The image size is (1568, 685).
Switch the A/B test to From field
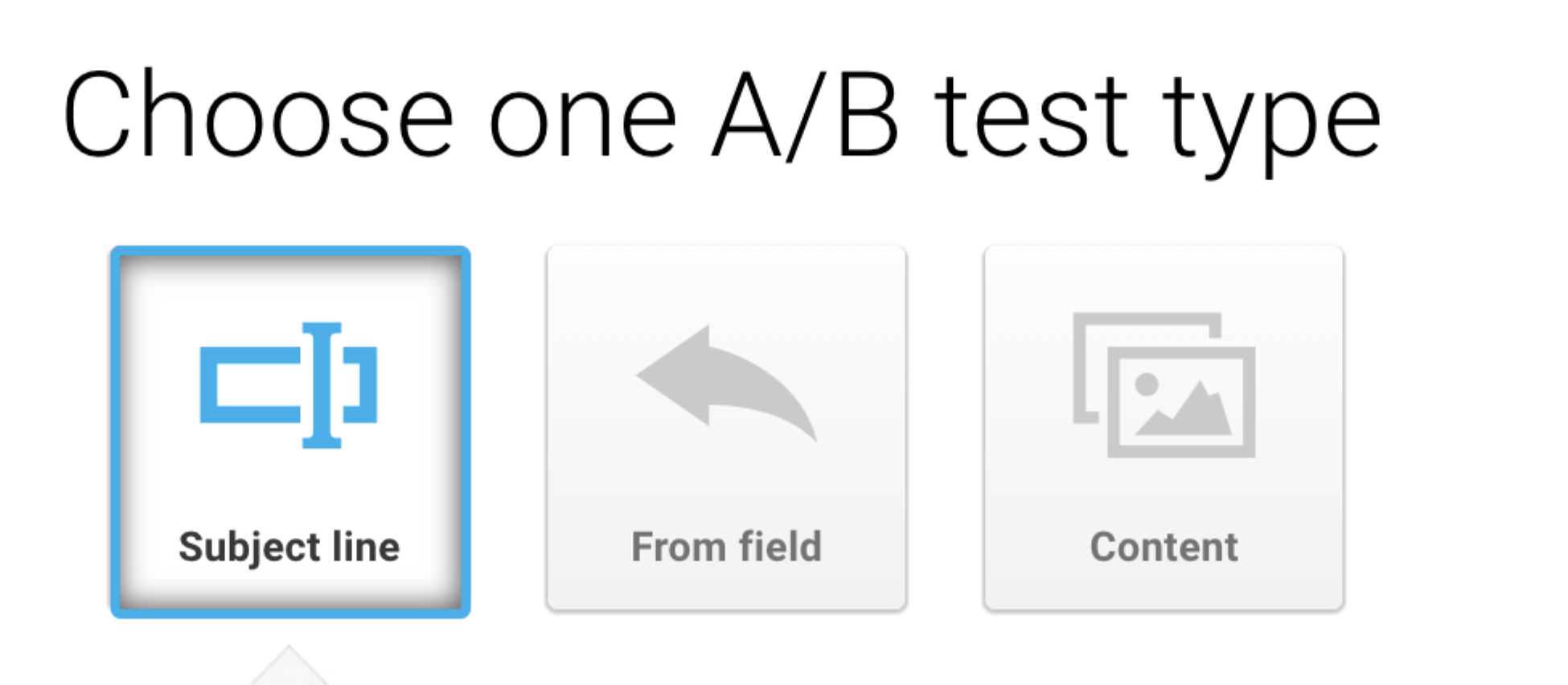726,429
